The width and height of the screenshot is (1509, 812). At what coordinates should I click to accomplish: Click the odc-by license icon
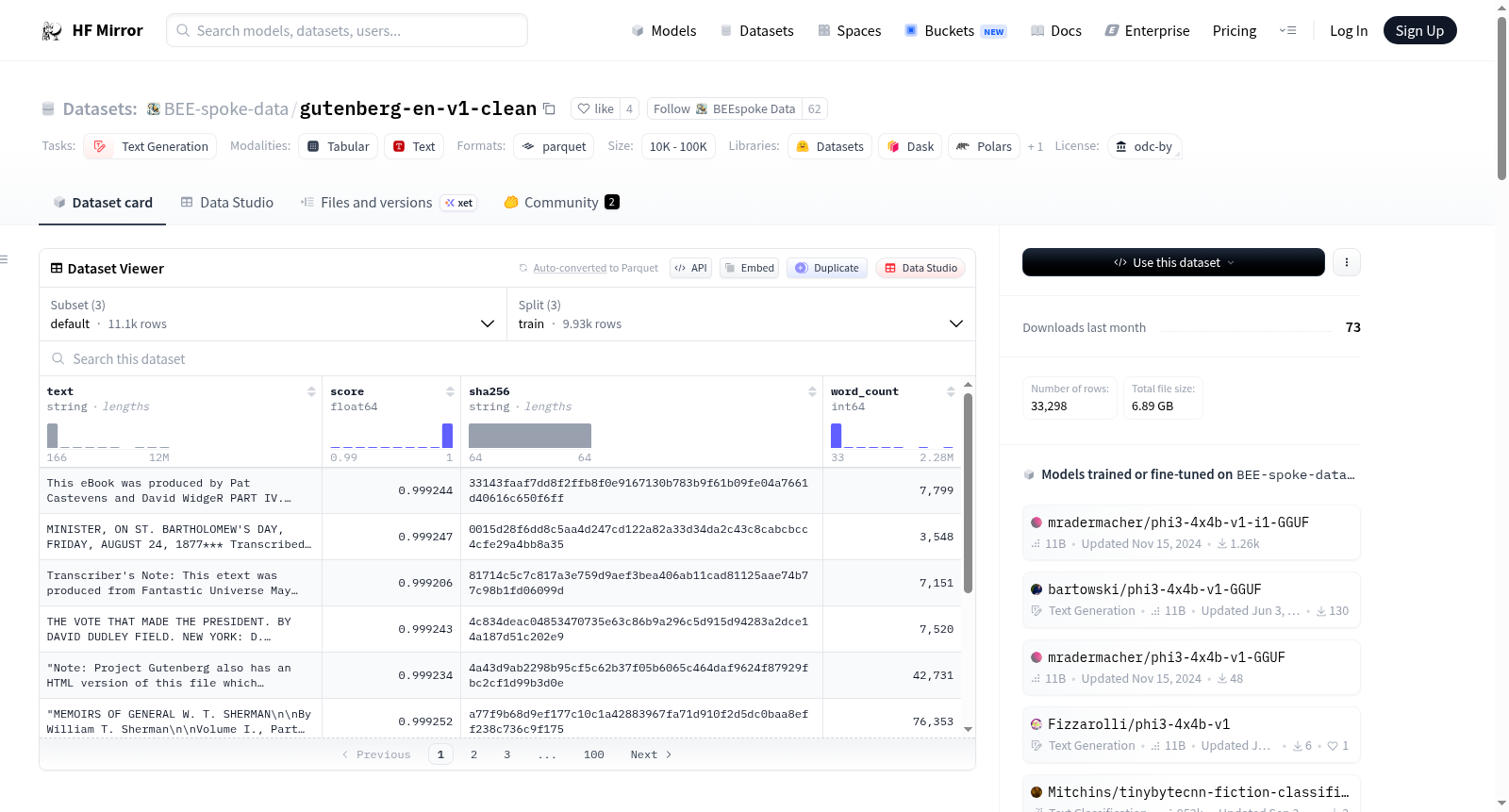[x=1121, y=146]
